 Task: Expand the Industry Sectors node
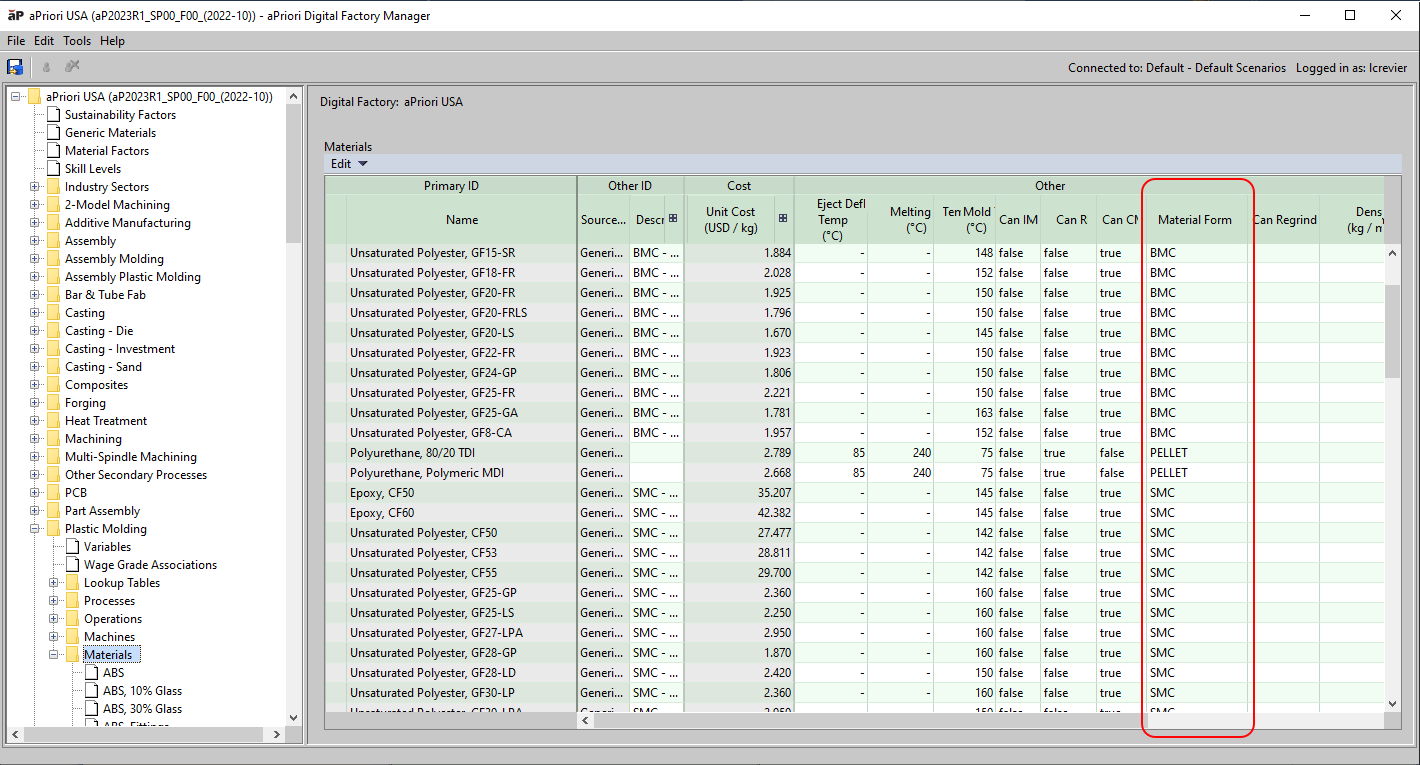35,187
